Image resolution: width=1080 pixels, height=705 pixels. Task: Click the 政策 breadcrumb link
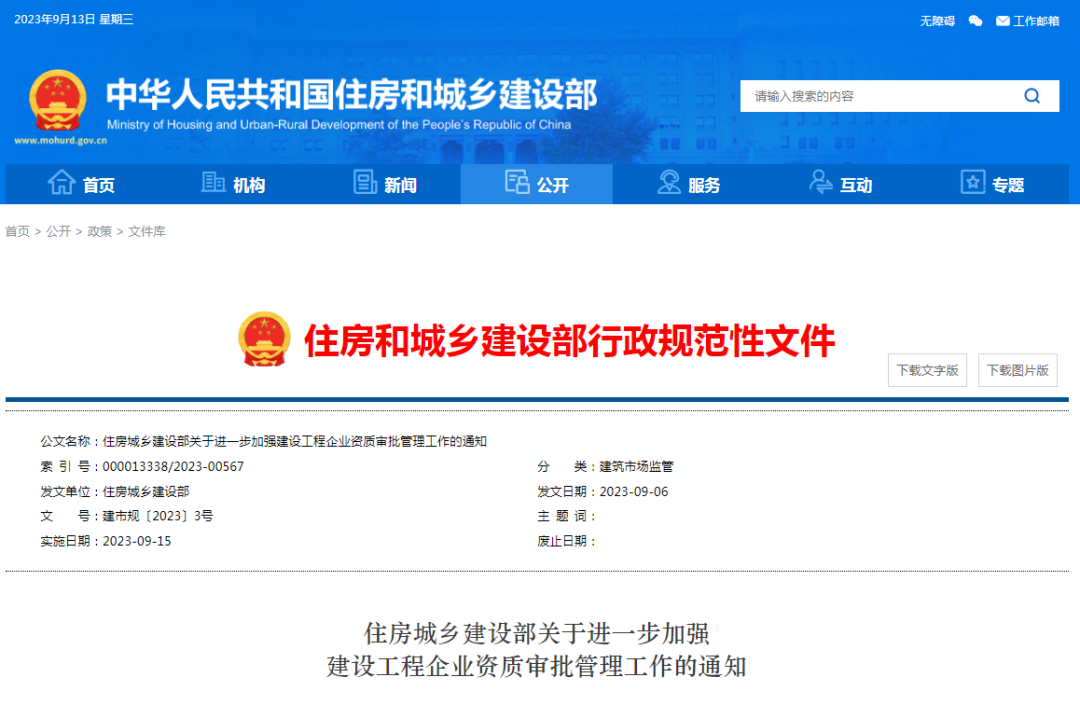[x=100, y=231]
